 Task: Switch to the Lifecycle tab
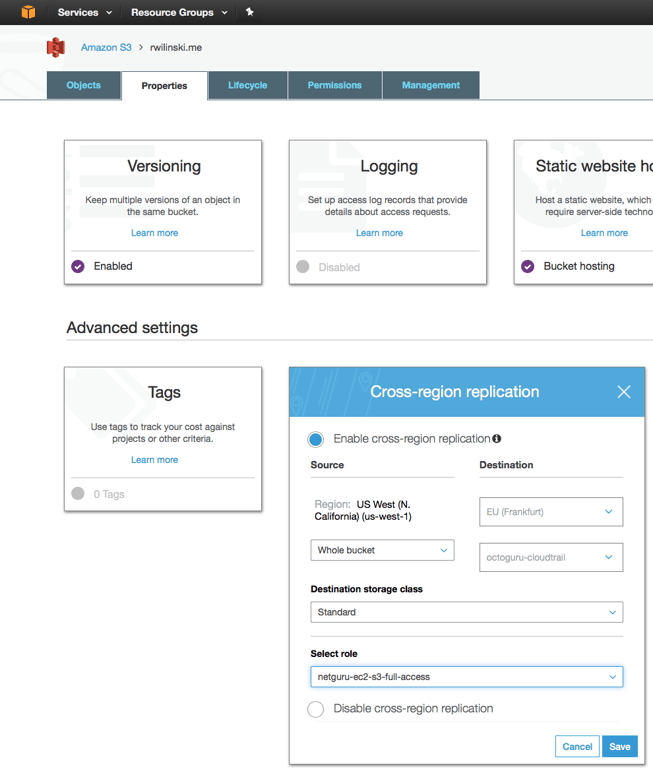tap(247, 85)
